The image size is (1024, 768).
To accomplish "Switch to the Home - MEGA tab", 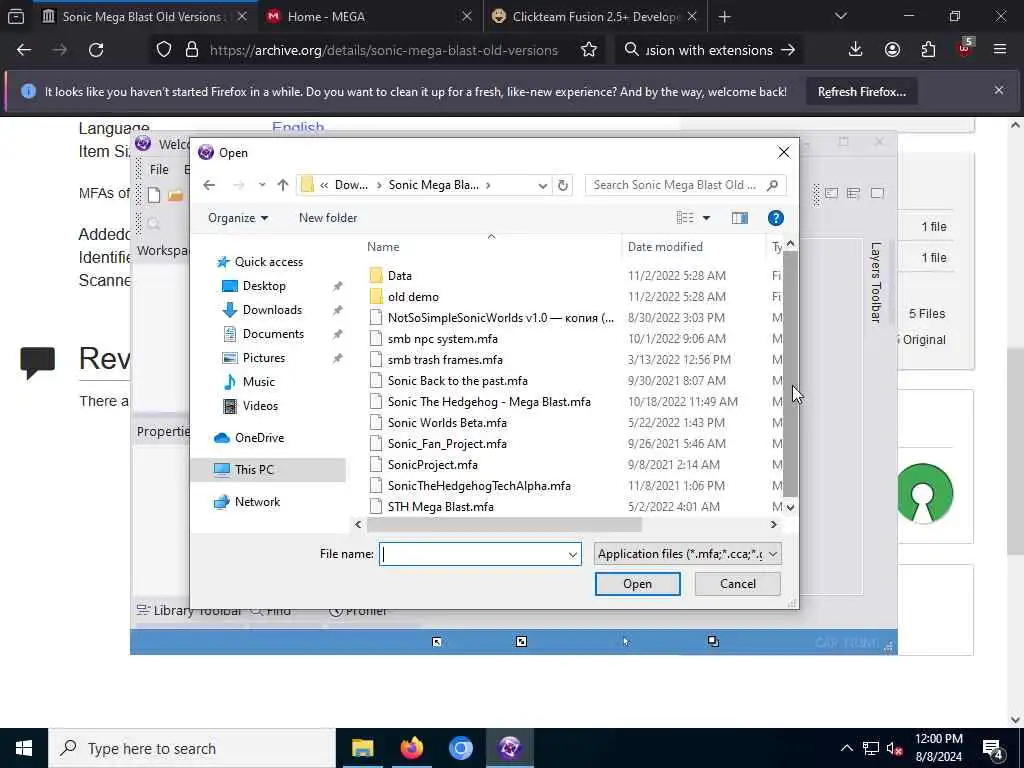I will [370, 17].
